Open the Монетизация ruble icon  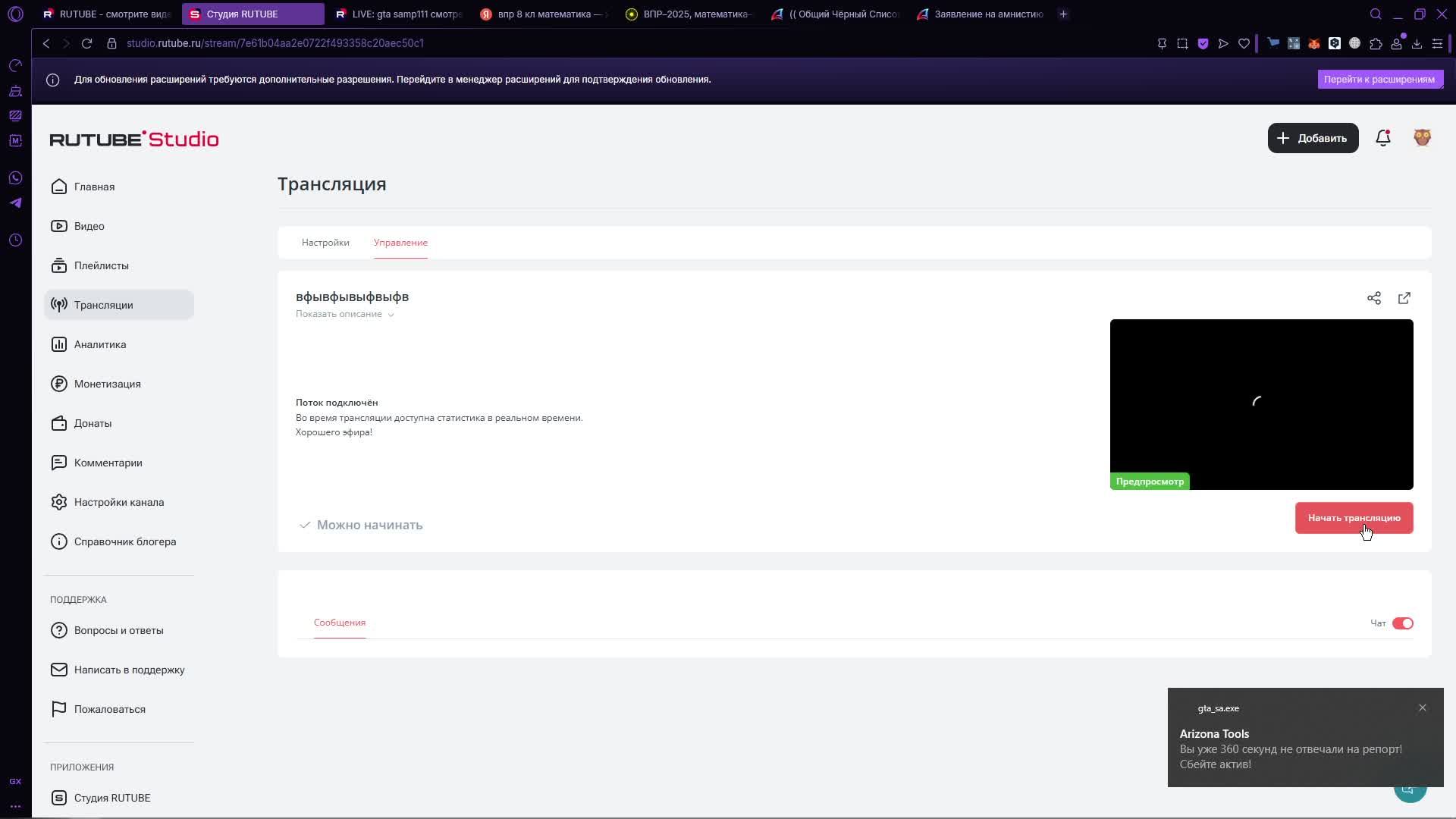[59, 384]
